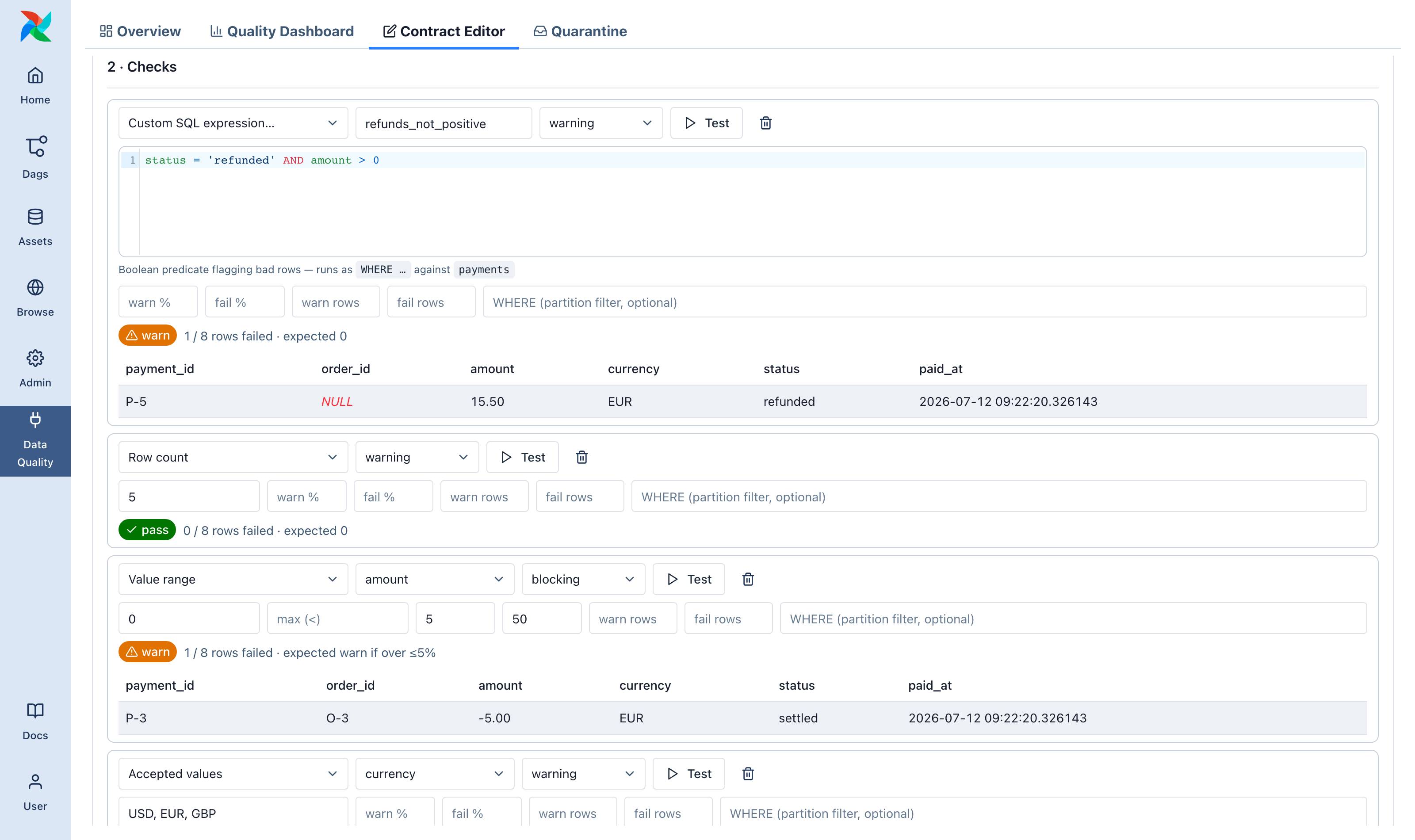1415x840 pixels.
Task: Open the Accepted values type dropdown
Action: pos(233,774)
